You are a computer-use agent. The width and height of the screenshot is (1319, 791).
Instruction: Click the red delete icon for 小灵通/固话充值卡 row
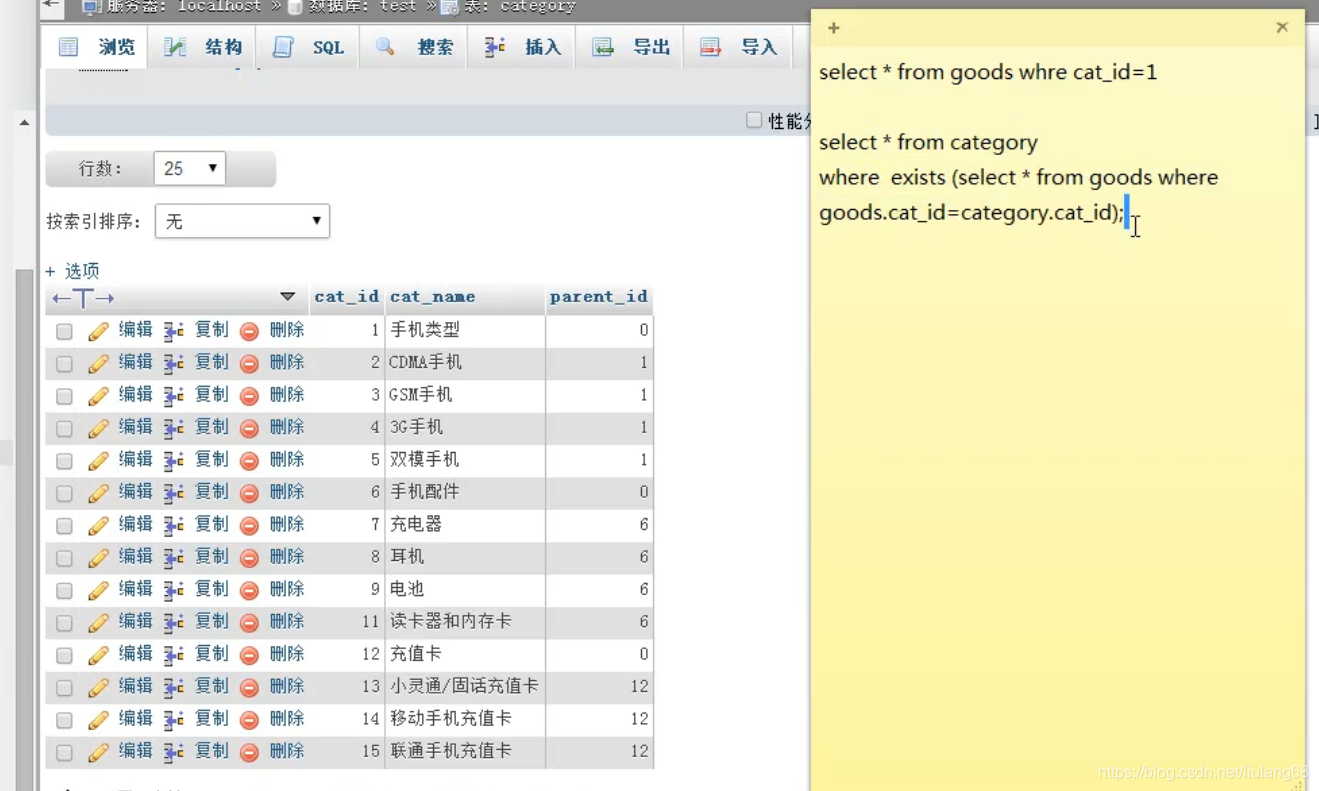pos(249,688)
